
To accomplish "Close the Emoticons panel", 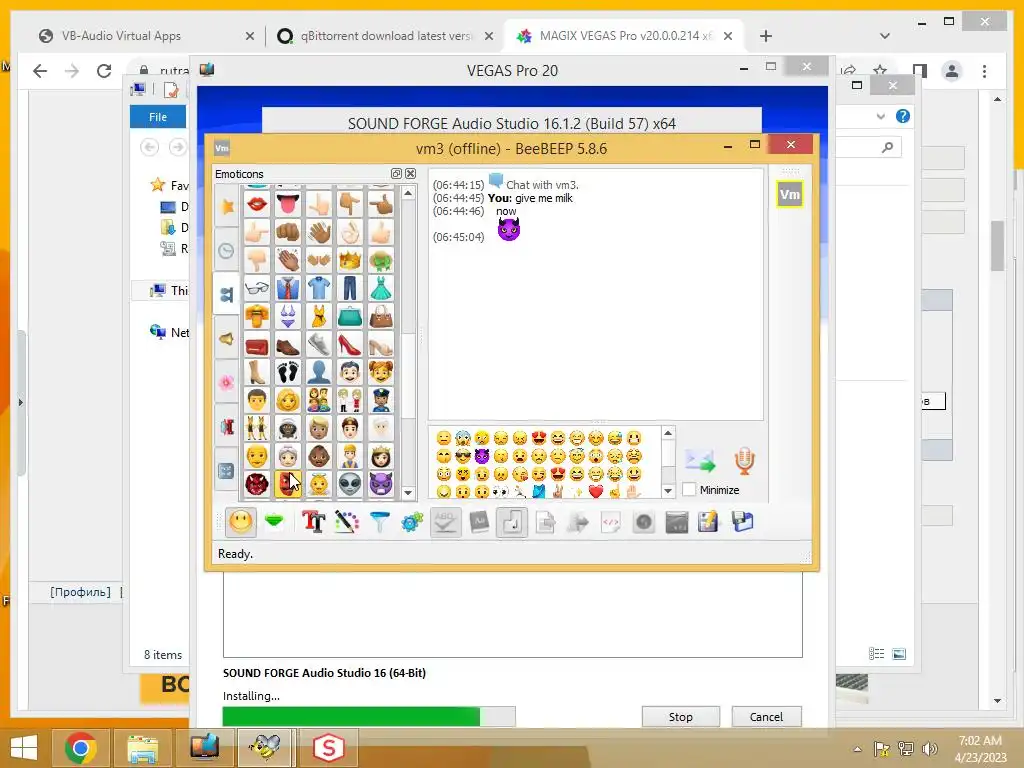I will click(x=410, y=174).
